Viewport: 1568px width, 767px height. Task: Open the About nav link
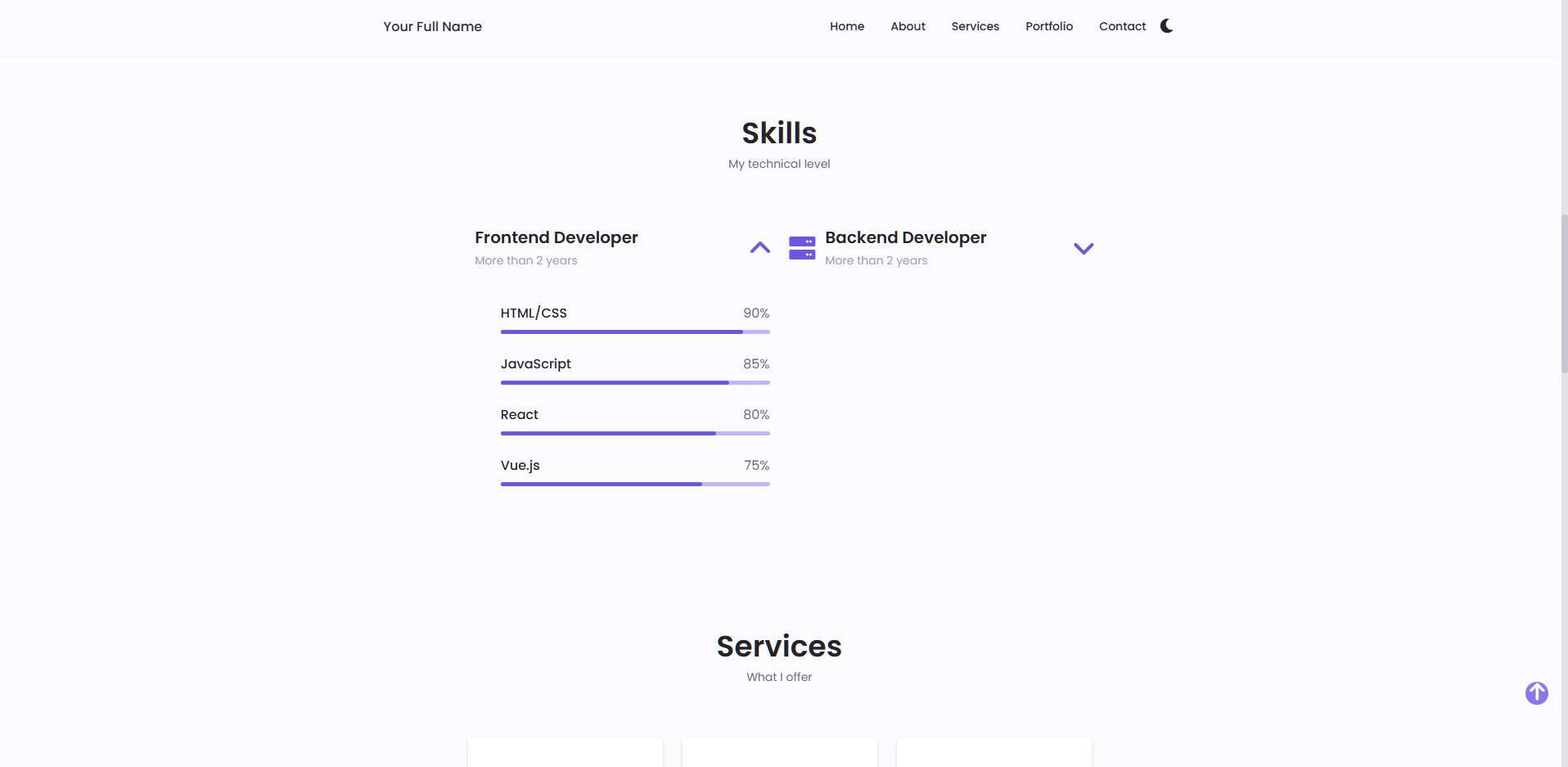click(x=908, y=26)
